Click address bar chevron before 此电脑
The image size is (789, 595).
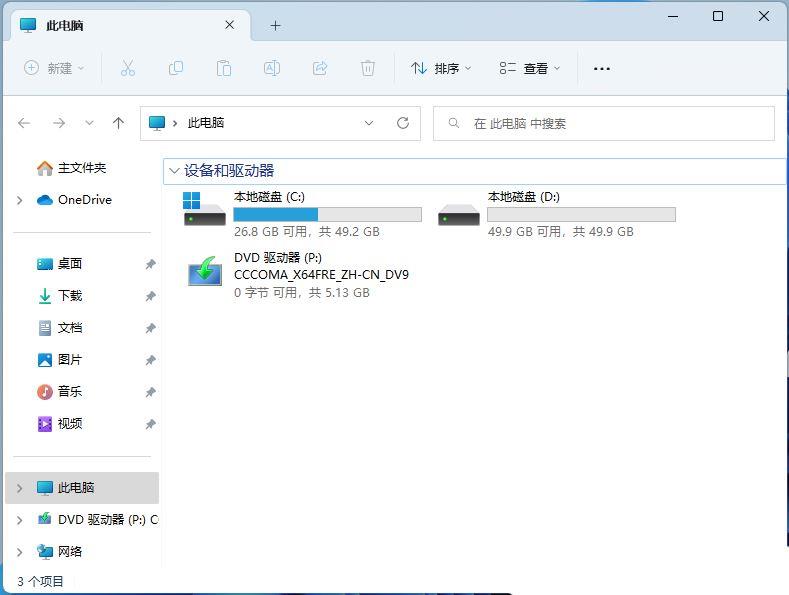(x=175, y=123)
